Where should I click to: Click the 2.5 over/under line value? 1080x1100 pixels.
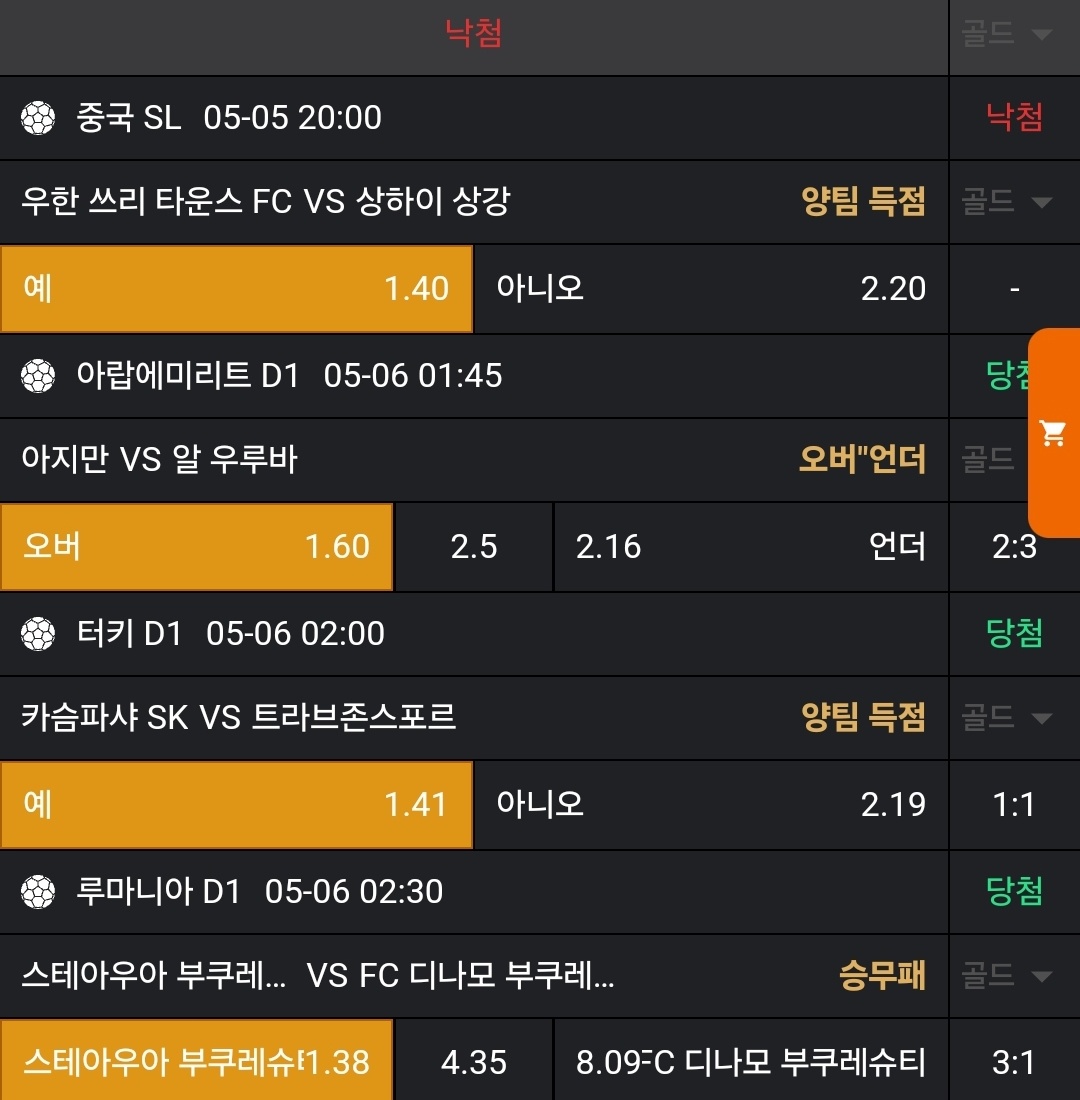coord(474,547)
